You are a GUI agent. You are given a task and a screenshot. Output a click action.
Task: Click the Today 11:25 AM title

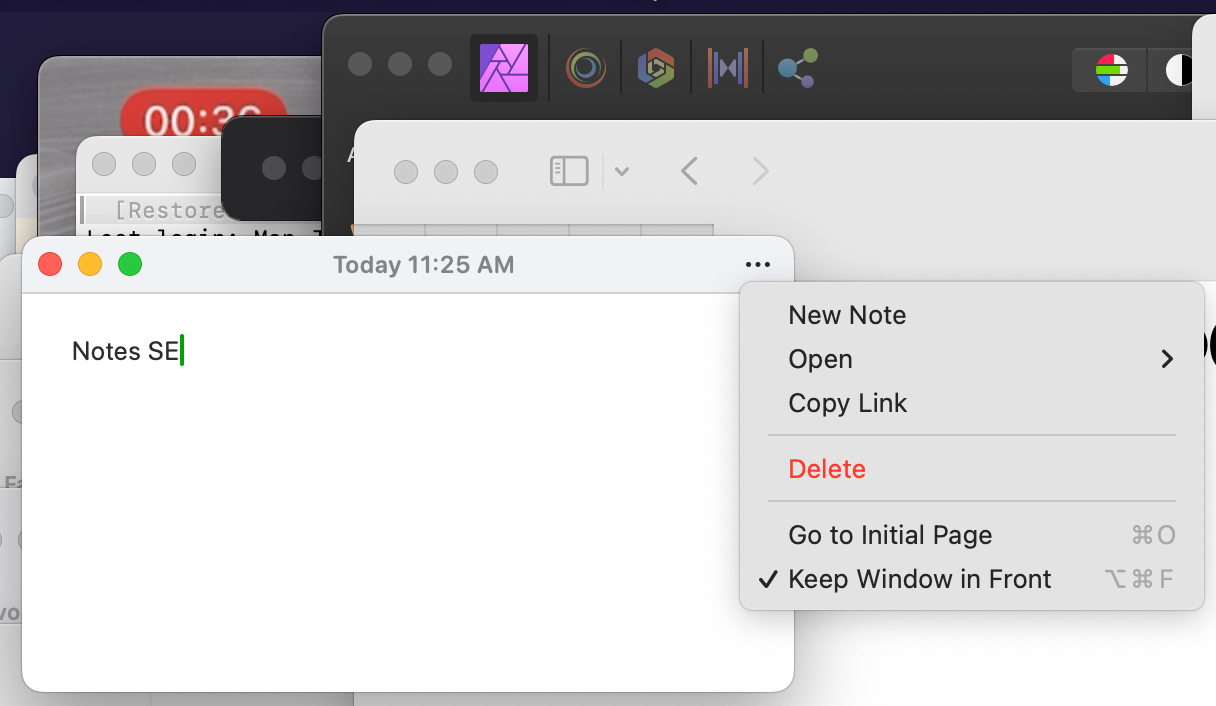pos(424,265)
